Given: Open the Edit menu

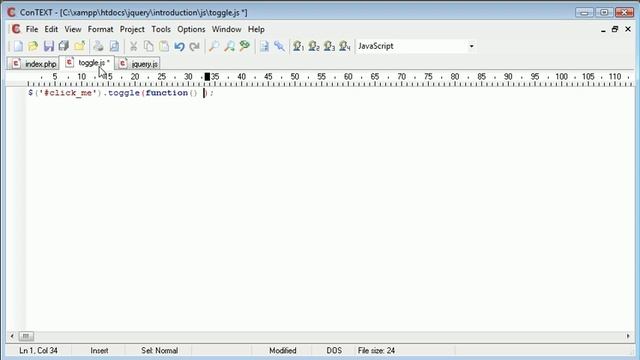Looking at the screenshot, I should [x=51, y=29].
